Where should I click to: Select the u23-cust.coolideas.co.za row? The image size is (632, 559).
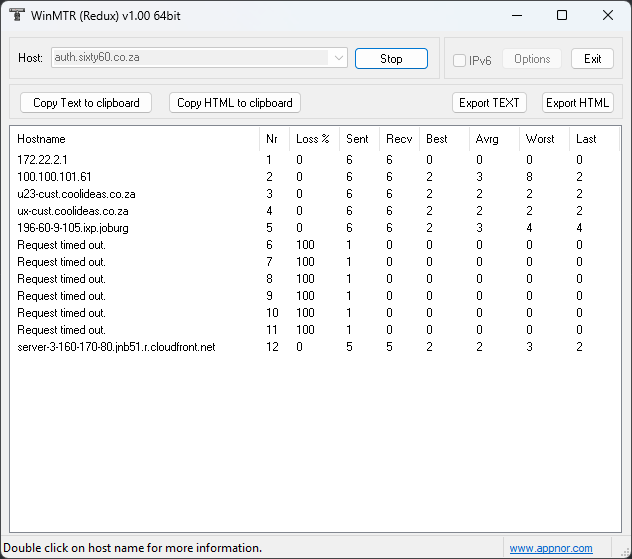(315, 194)
